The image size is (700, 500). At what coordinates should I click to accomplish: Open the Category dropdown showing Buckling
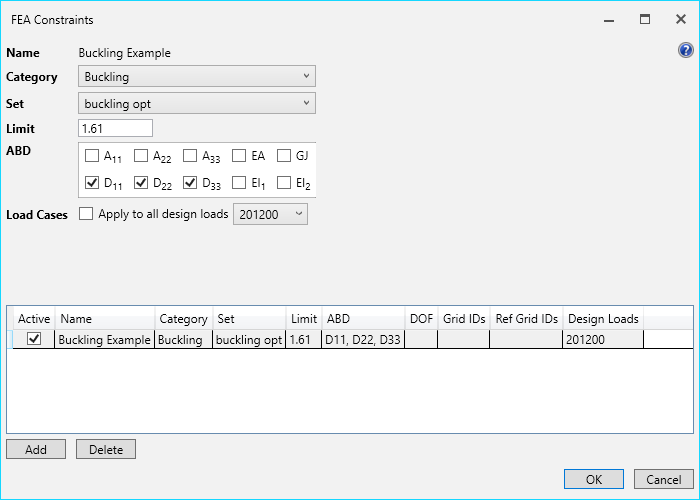point(197,76)
